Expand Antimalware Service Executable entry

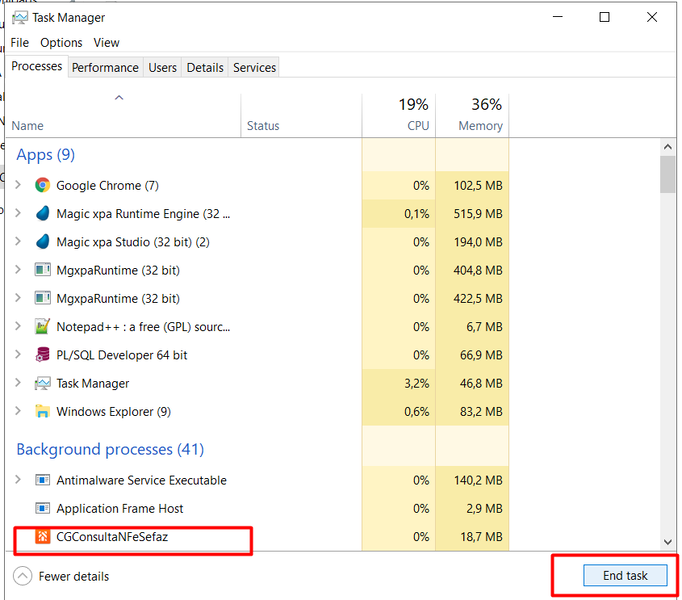tap(18, 479)
